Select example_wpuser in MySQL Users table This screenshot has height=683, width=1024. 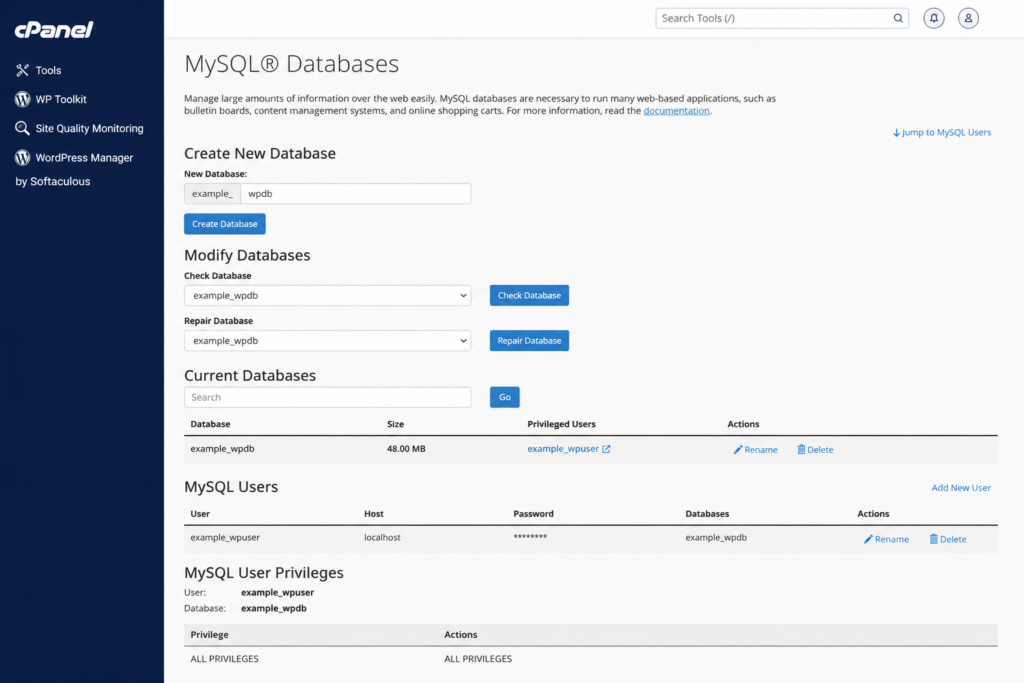tap(225, 538)
